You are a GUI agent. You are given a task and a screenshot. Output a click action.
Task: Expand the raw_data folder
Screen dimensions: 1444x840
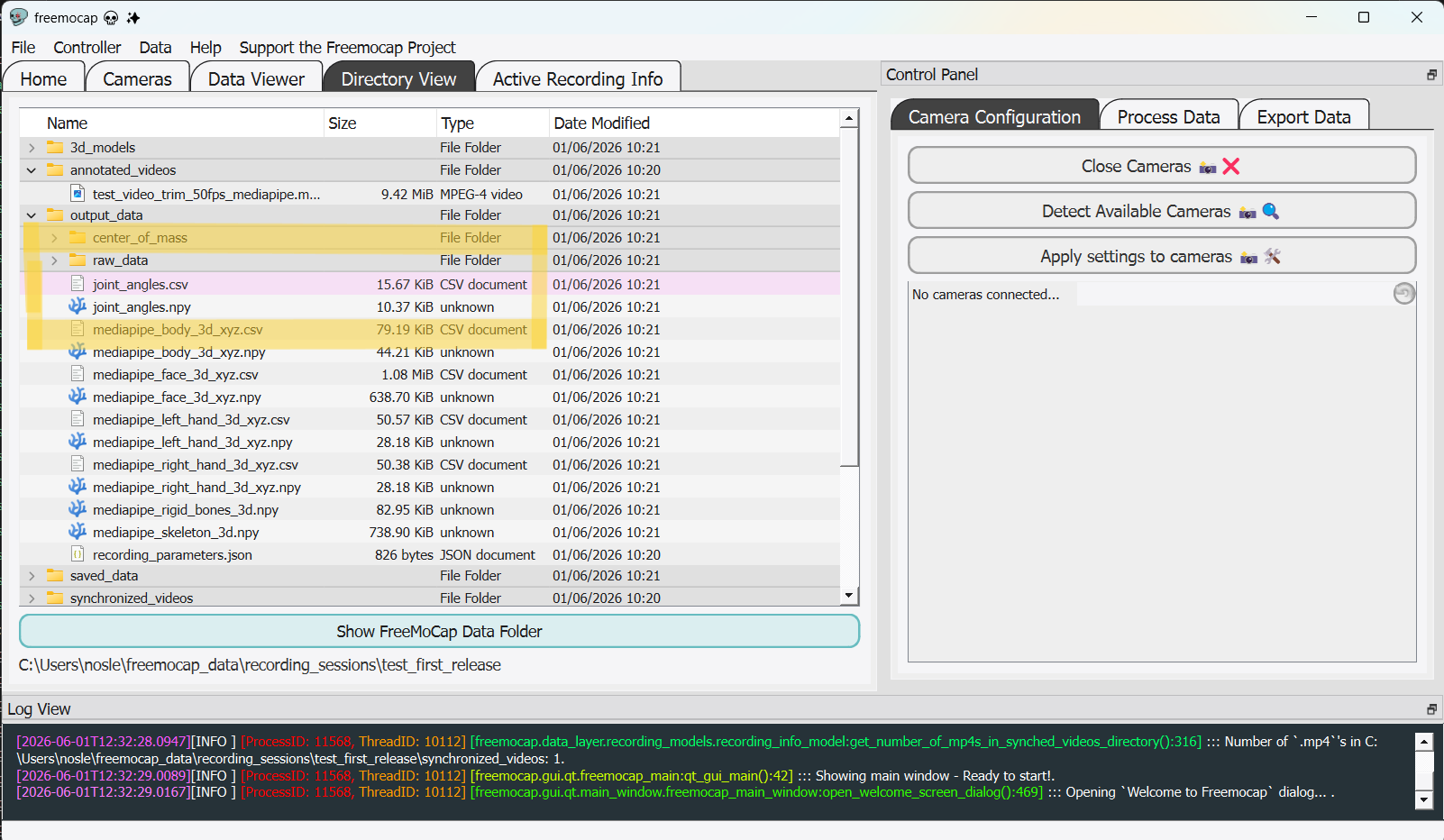[54, 260]
